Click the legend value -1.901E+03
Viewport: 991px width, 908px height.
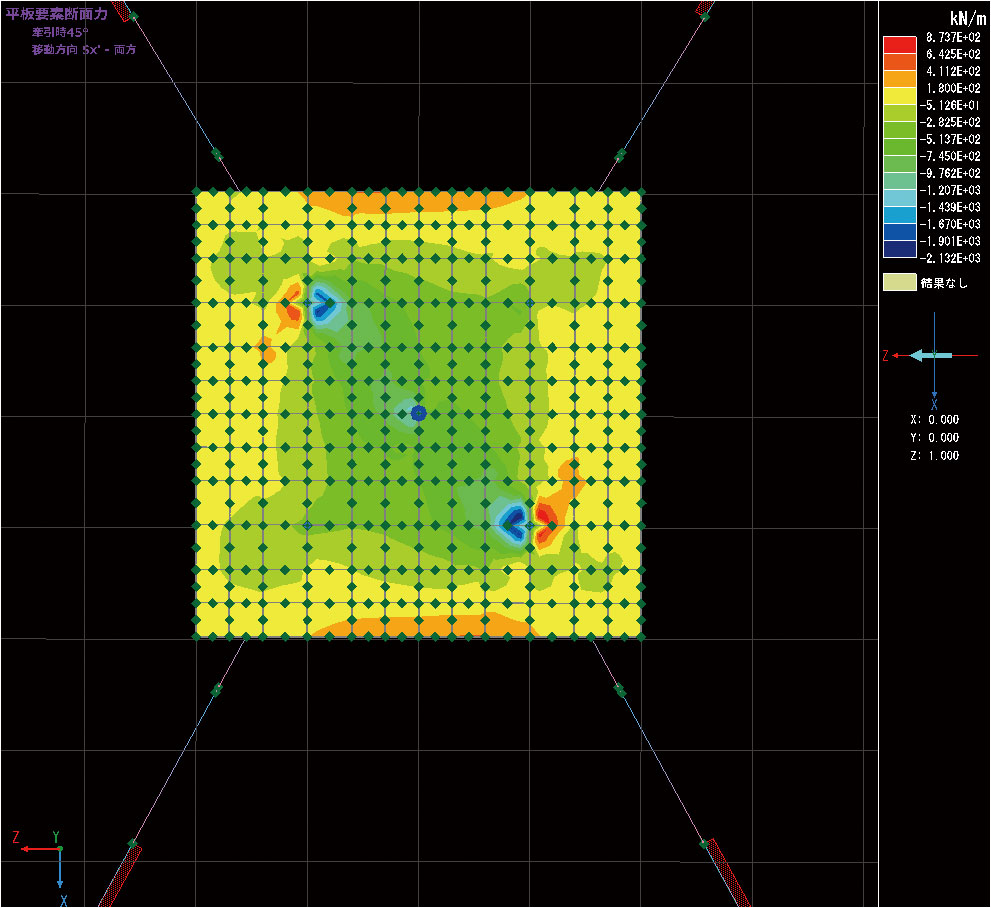[950, 241]
